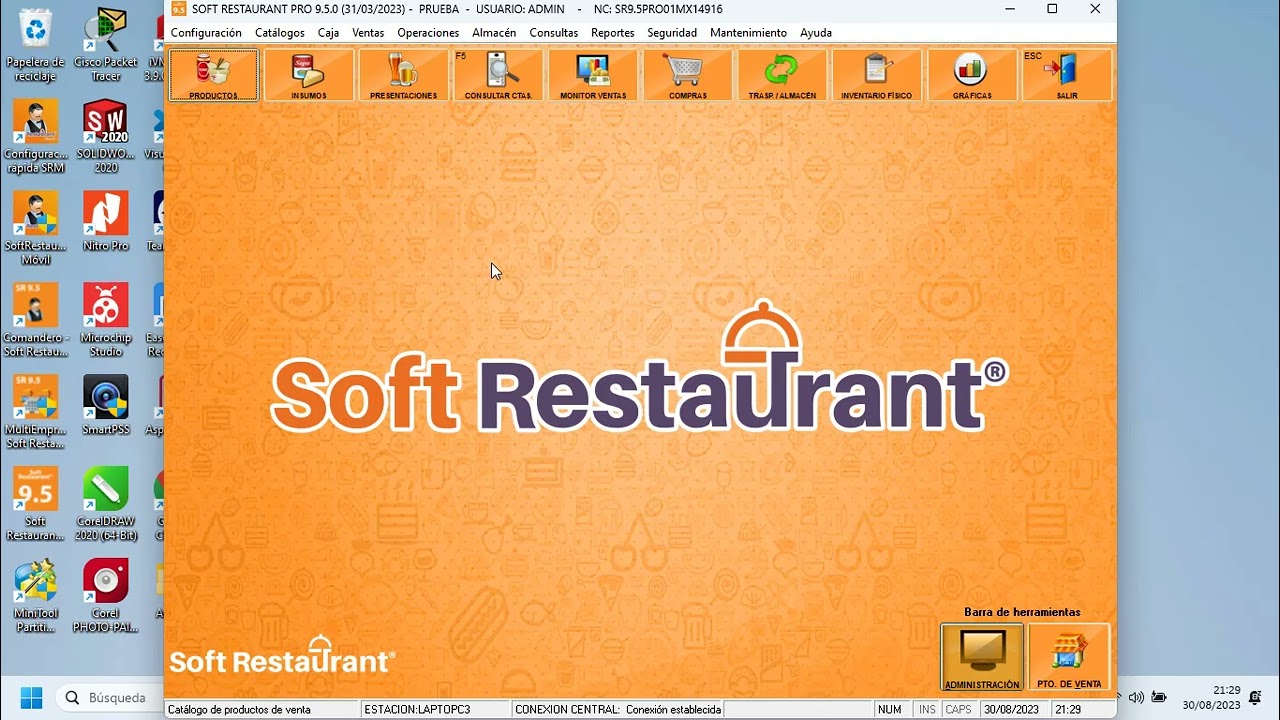Open the Configuración menu
Screen dimensions: 1280x720
click(x=206, y=33)
